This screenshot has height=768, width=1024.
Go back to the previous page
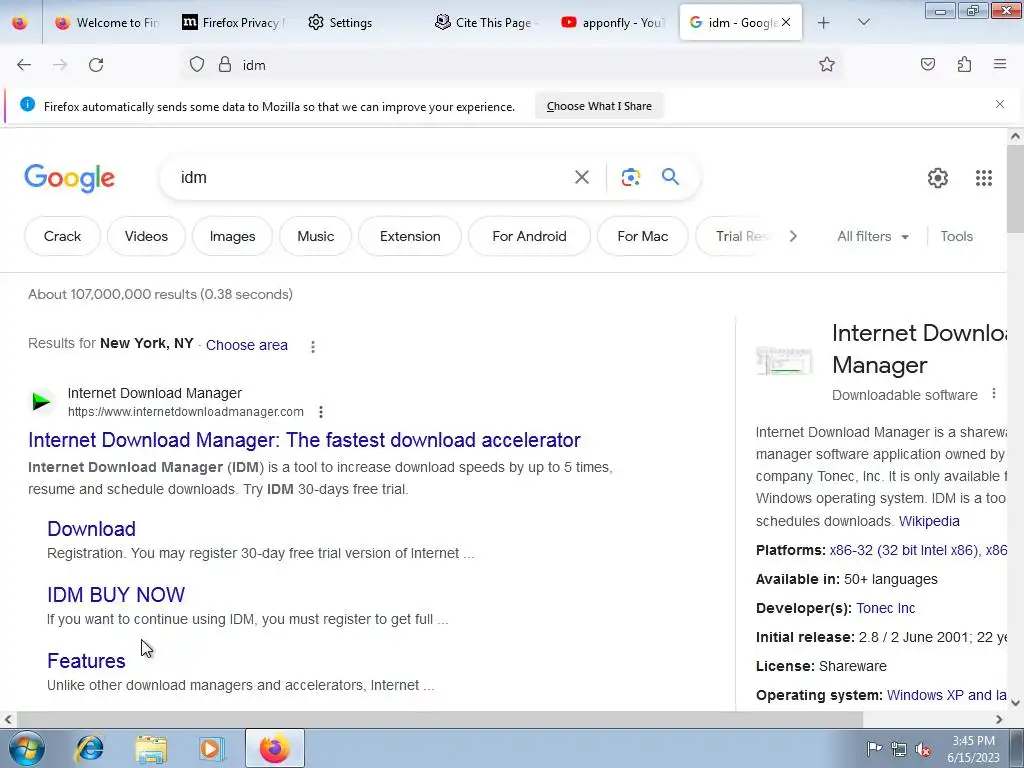(24, 65)
